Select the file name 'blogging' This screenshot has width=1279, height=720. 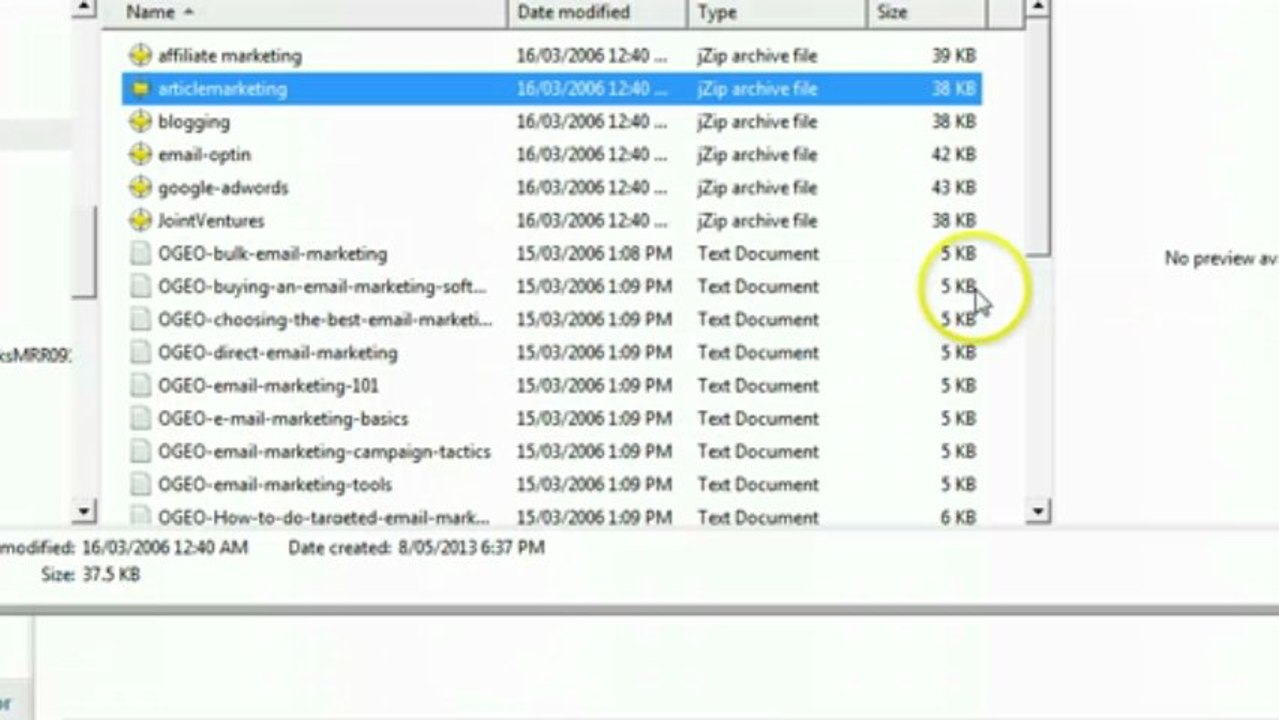(x=194, y=122)
